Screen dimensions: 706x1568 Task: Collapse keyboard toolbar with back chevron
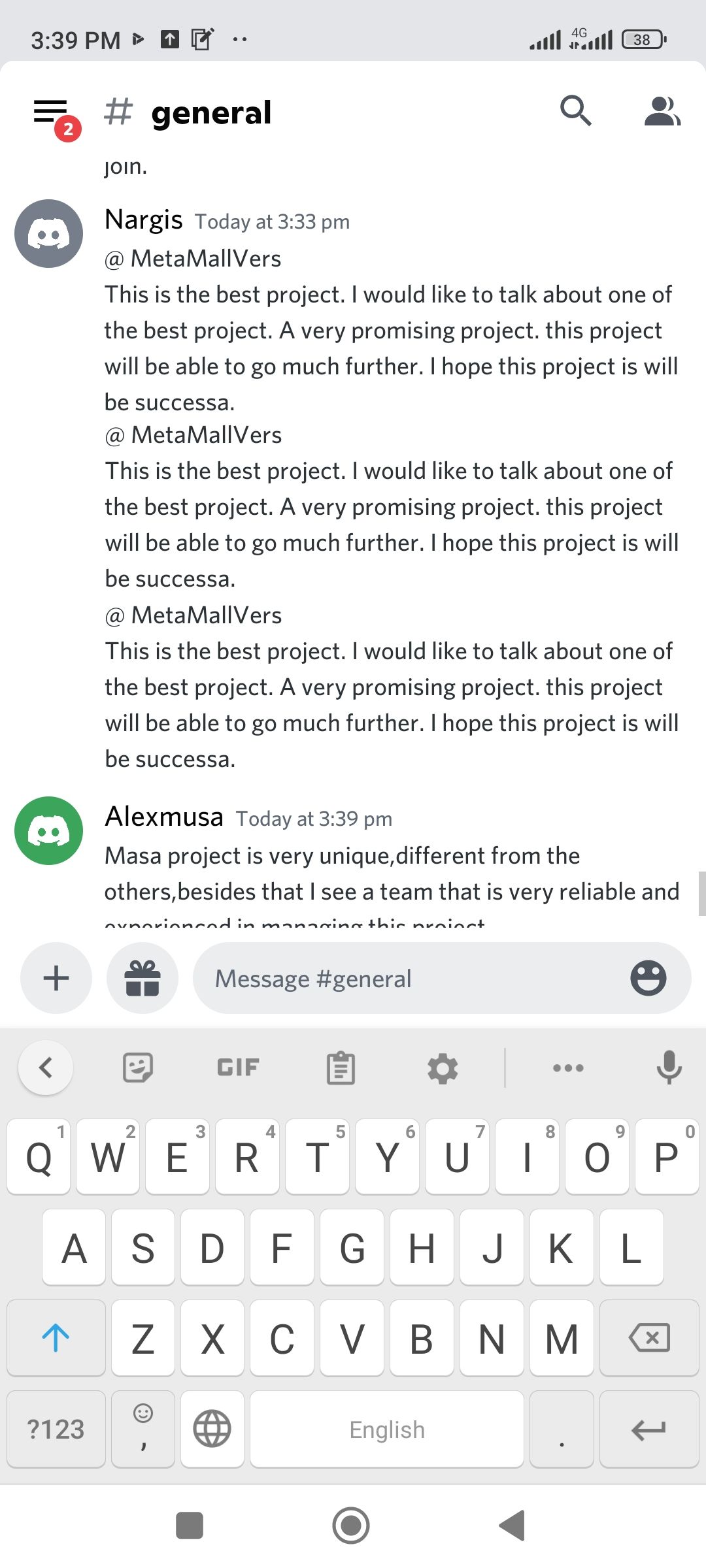[x=46, y=1068]
